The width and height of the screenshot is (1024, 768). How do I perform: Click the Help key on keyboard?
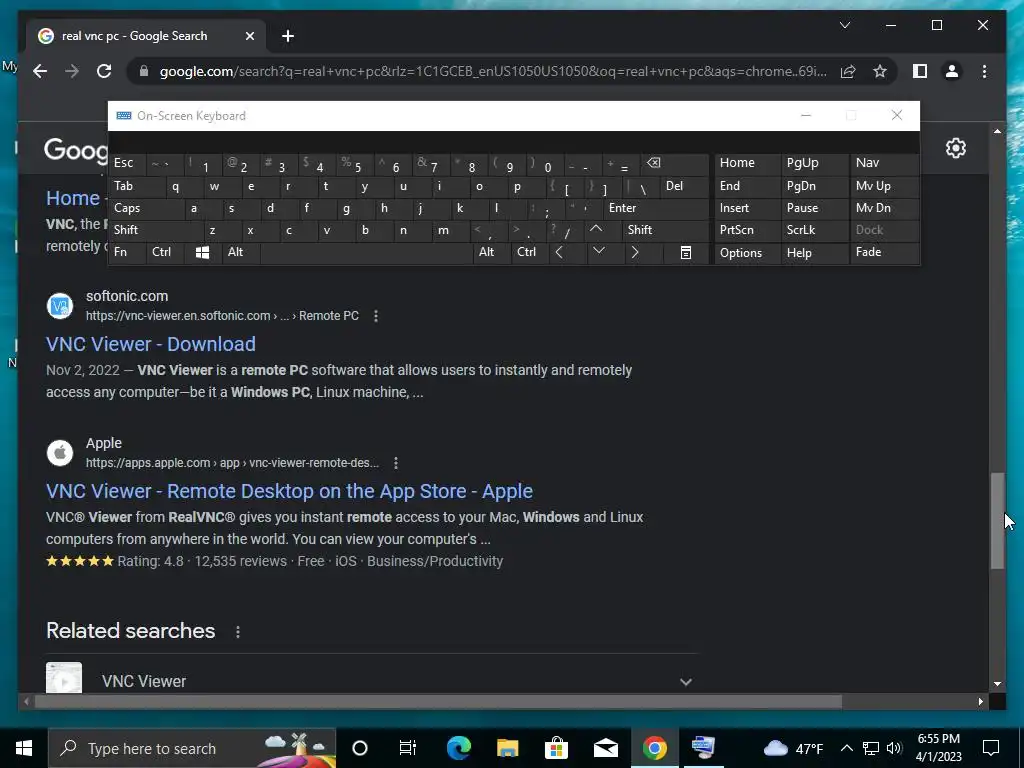[x=814, y=253]
